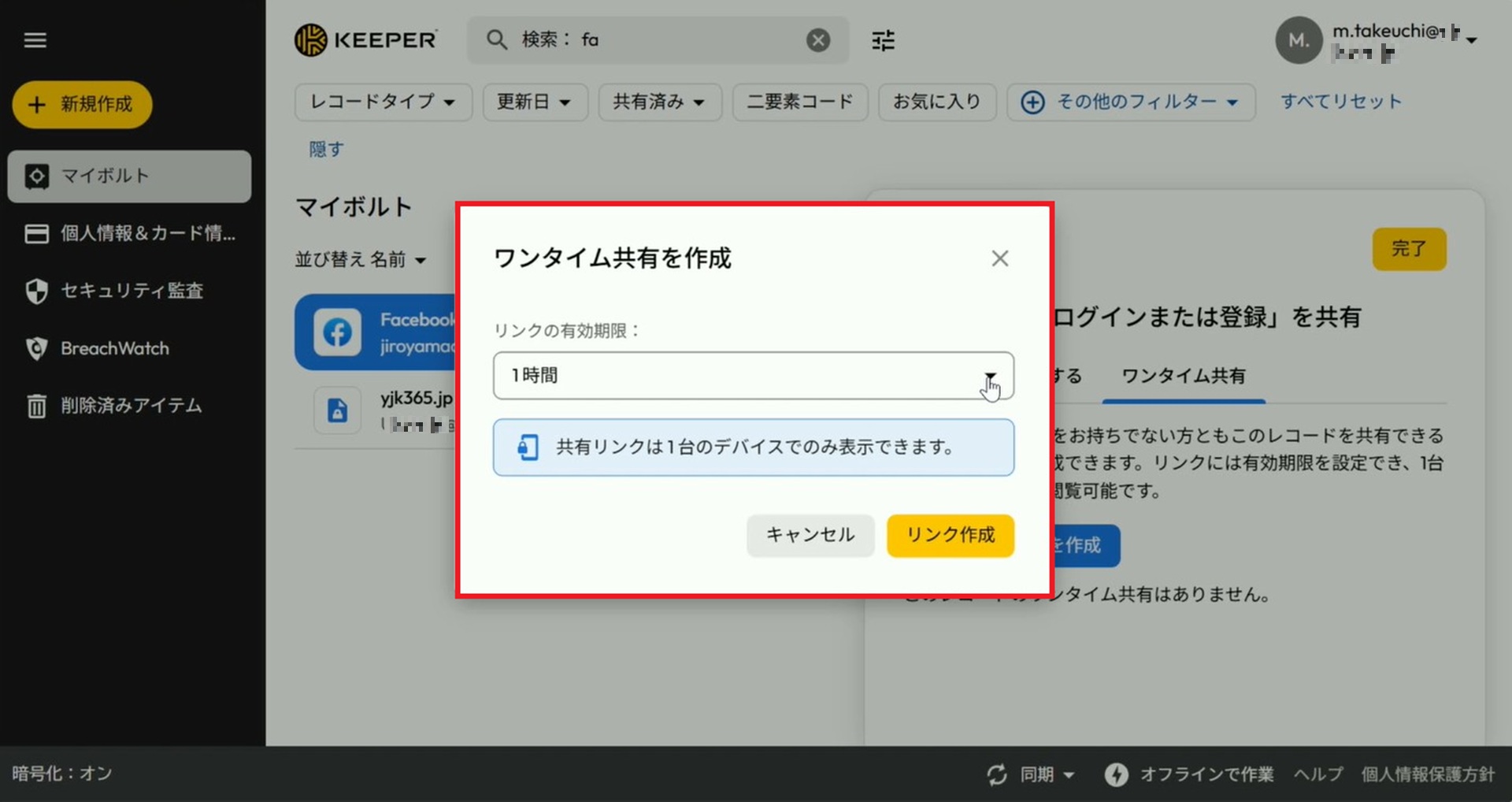Open the link expiration 1時間 dropdown

click(753, 376)
